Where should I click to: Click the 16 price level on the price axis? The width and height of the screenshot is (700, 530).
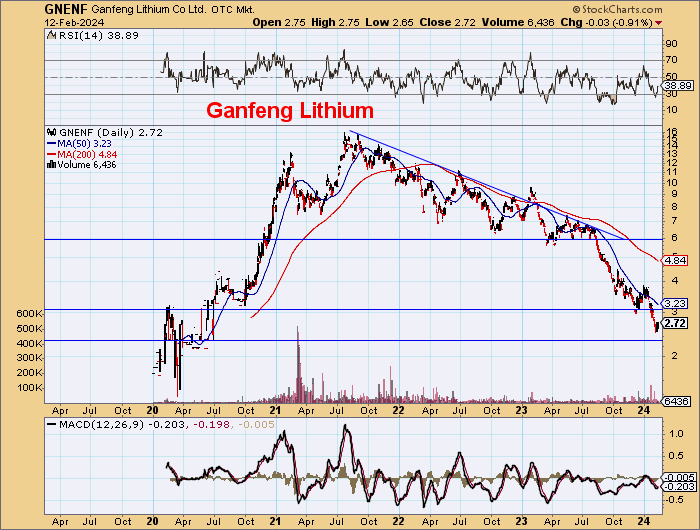click(x=671, y=132)
